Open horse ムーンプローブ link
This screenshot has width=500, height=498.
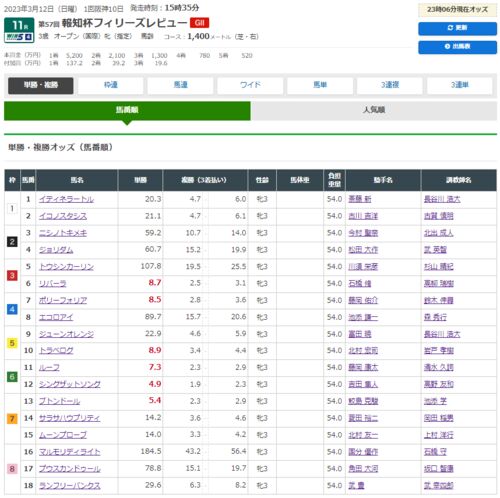(63, 435)
